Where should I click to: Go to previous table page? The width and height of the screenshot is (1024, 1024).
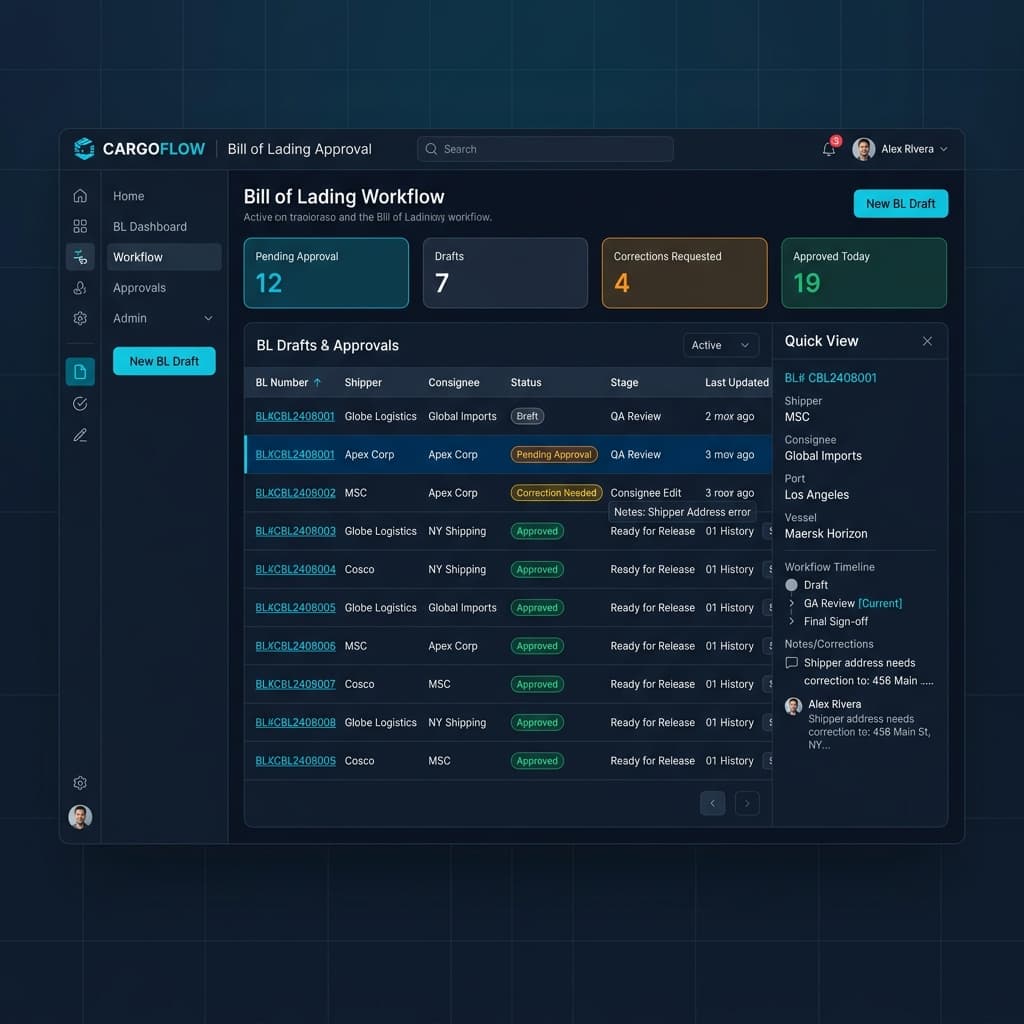coord(712,803)
